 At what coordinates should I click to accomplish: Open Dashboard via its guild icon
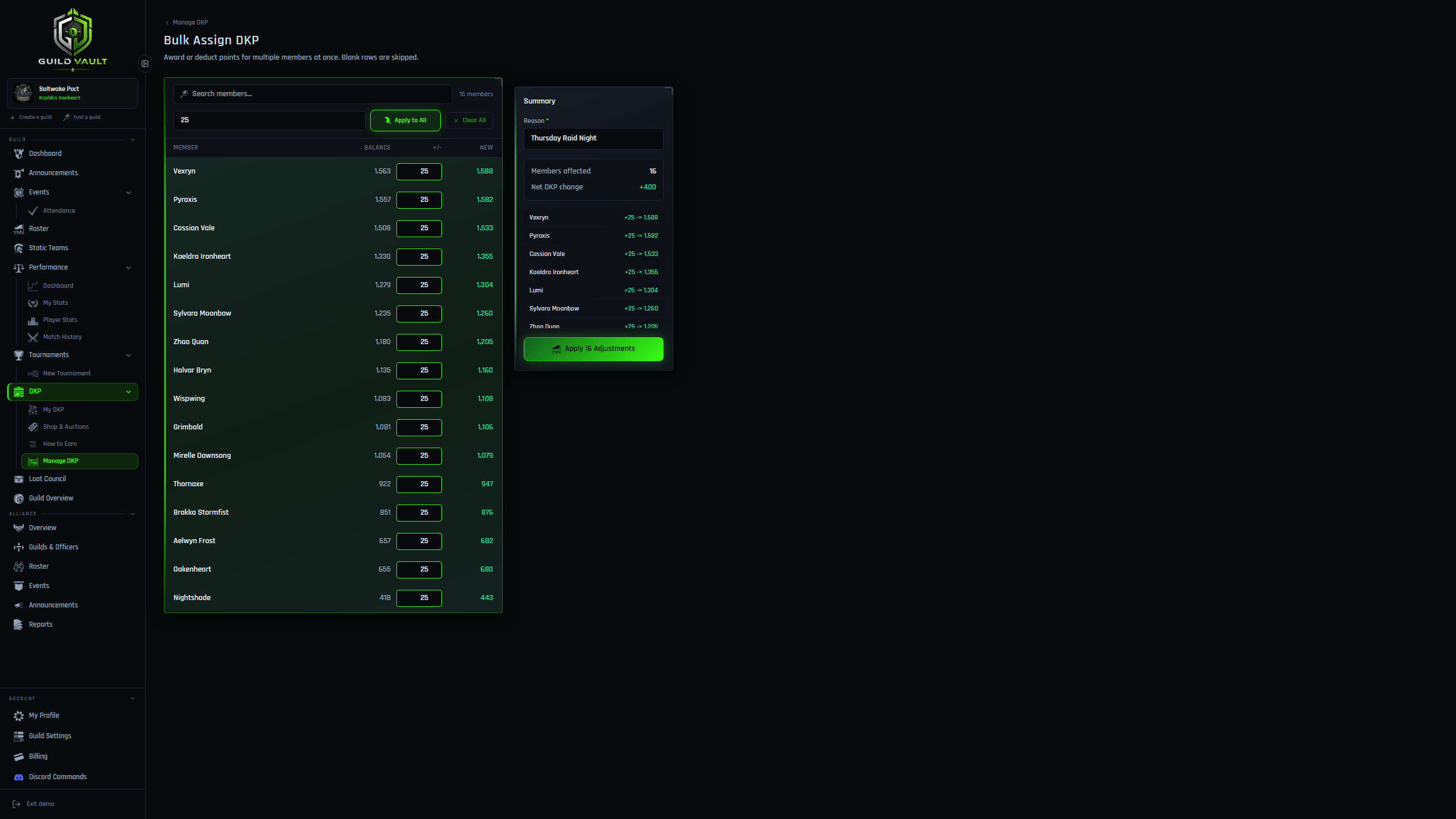point(19,154)
